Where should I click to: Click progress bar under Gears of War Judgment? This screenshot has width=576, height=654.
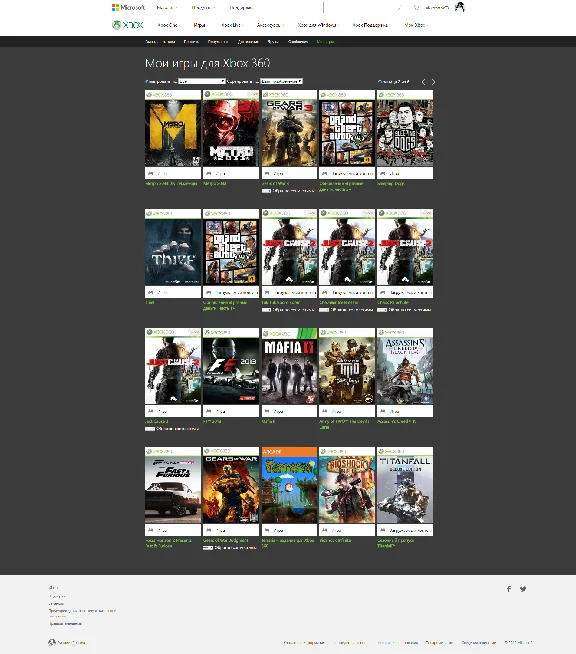click(208, 548)
